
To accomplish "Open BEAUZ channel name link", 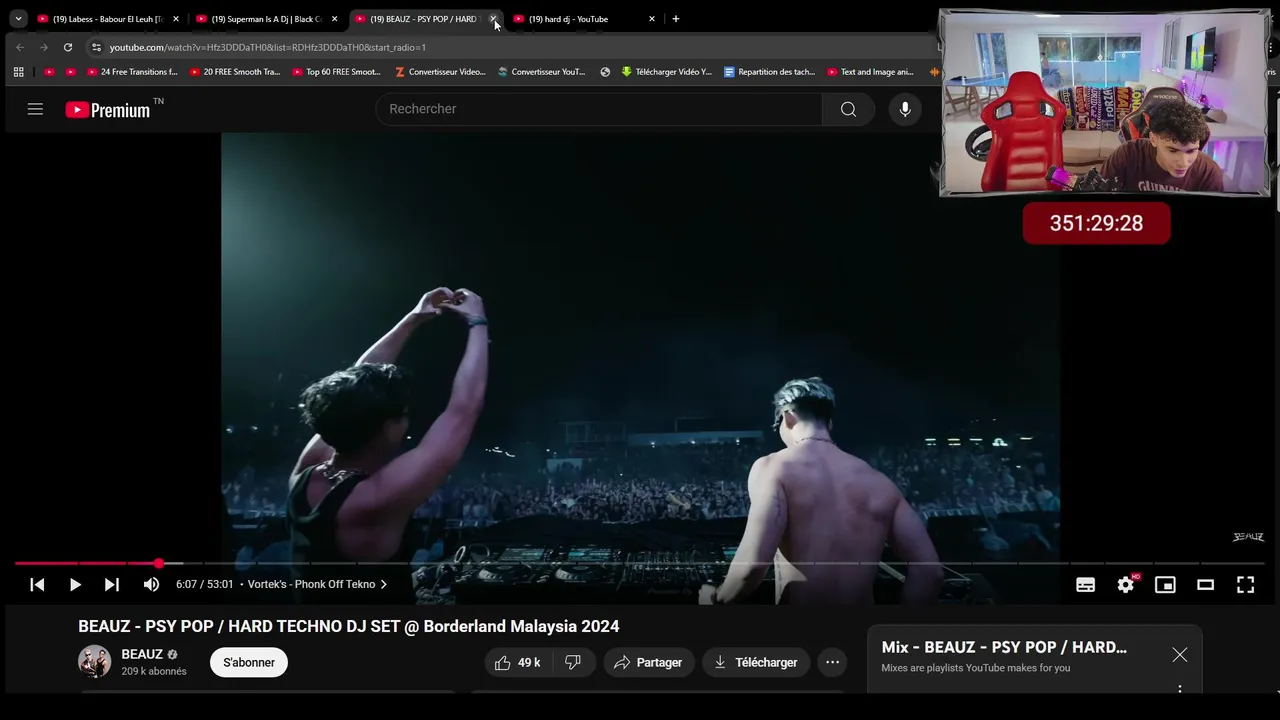I will click(142, 654).
